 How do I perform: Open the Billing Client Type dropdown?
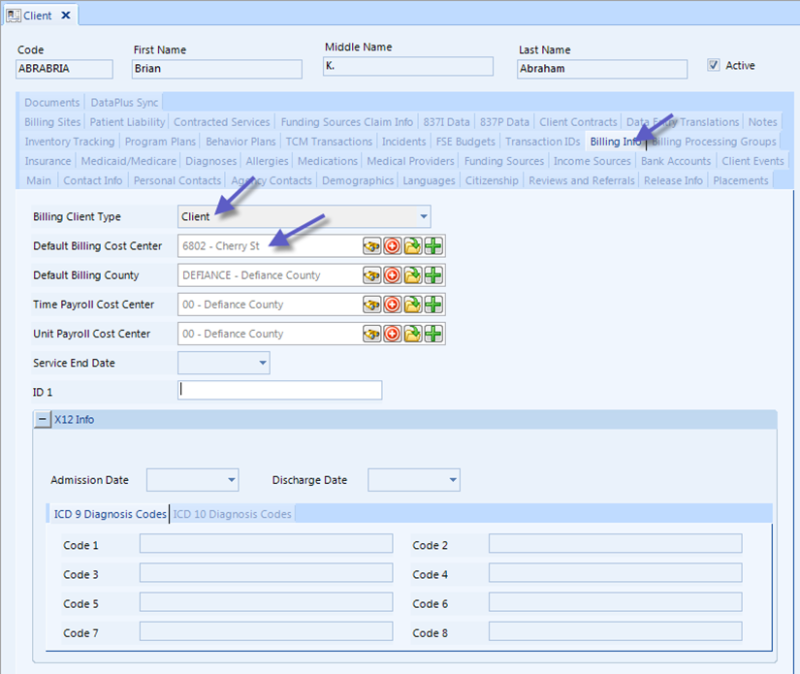[424, 216]
